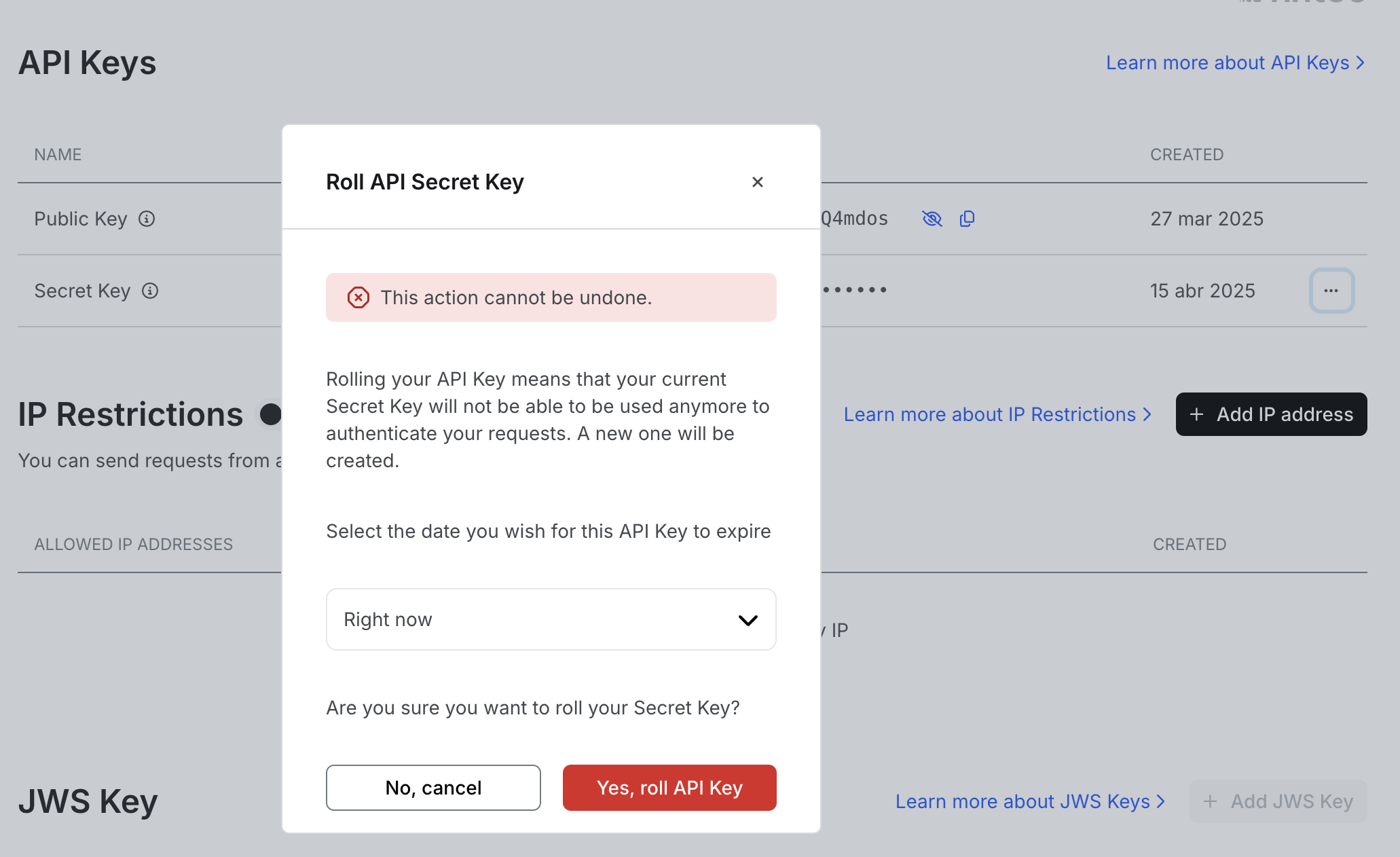Open 'Learn more about API Keys' link
The height and width of the screenshot is (857, 1400).
1234,62
